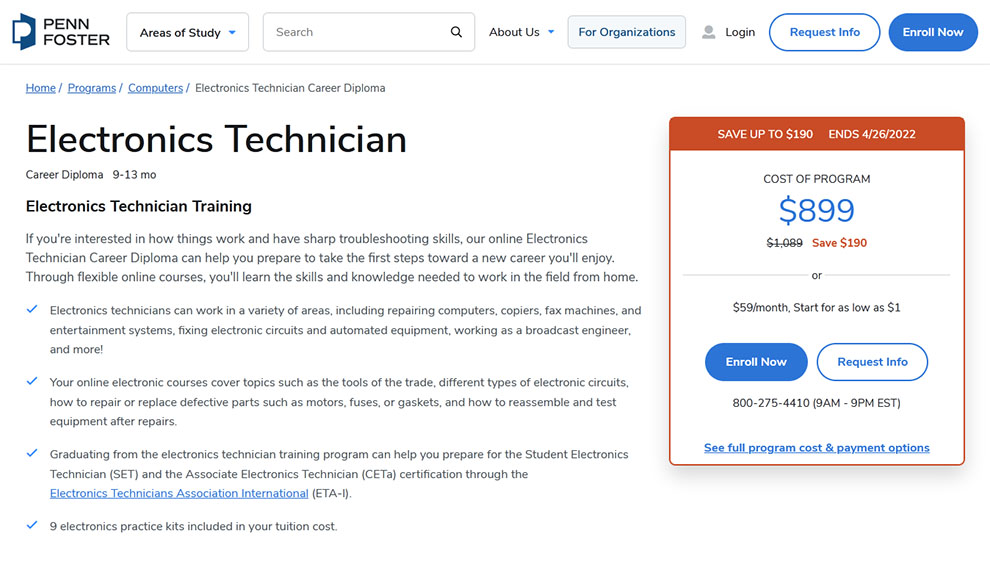Open the Programs breadcrumb link
The image size is (990, 564).
(92, 88)
